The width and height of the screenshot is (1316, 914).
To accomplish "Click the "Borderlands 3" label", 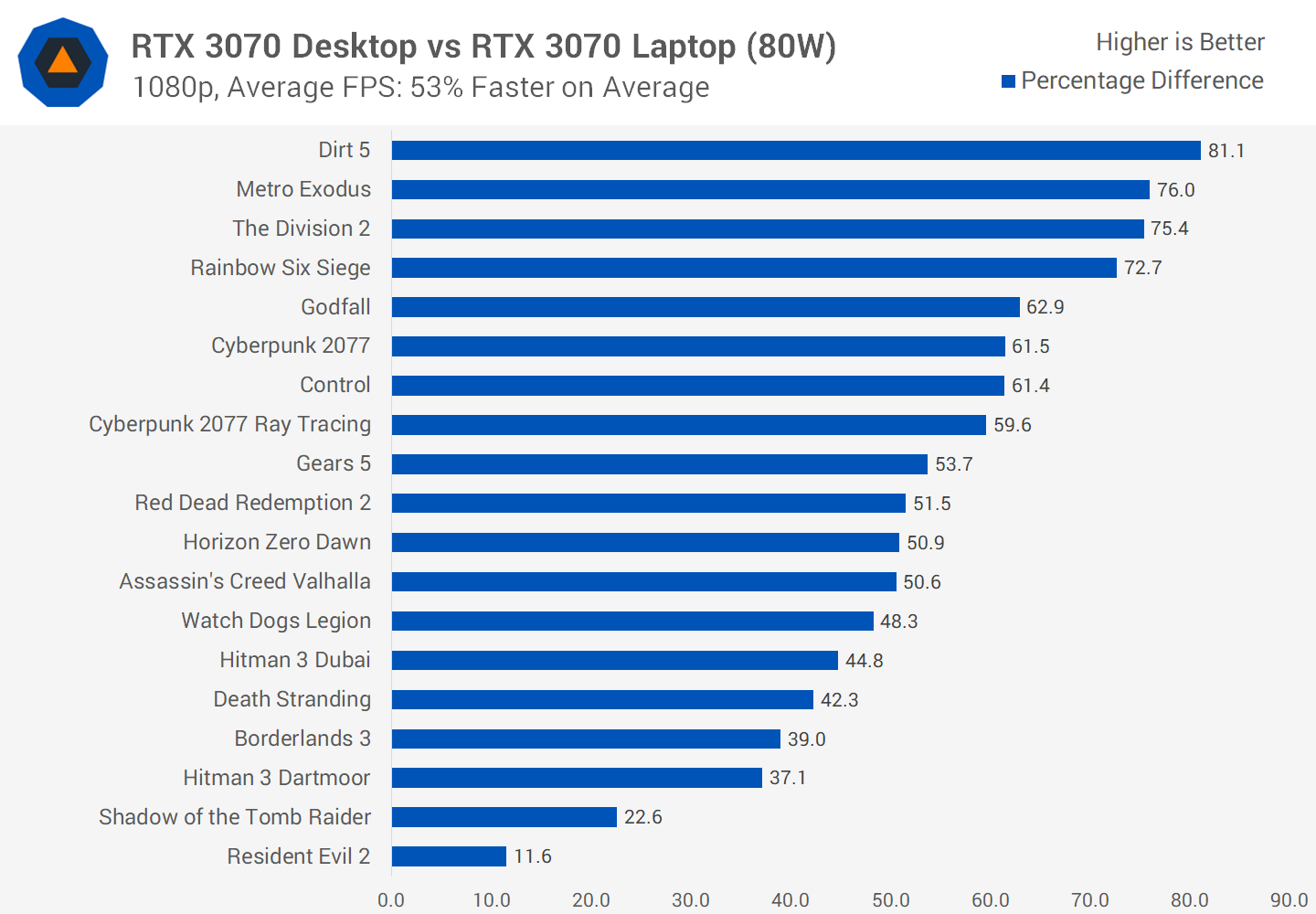I will [302, 739].
